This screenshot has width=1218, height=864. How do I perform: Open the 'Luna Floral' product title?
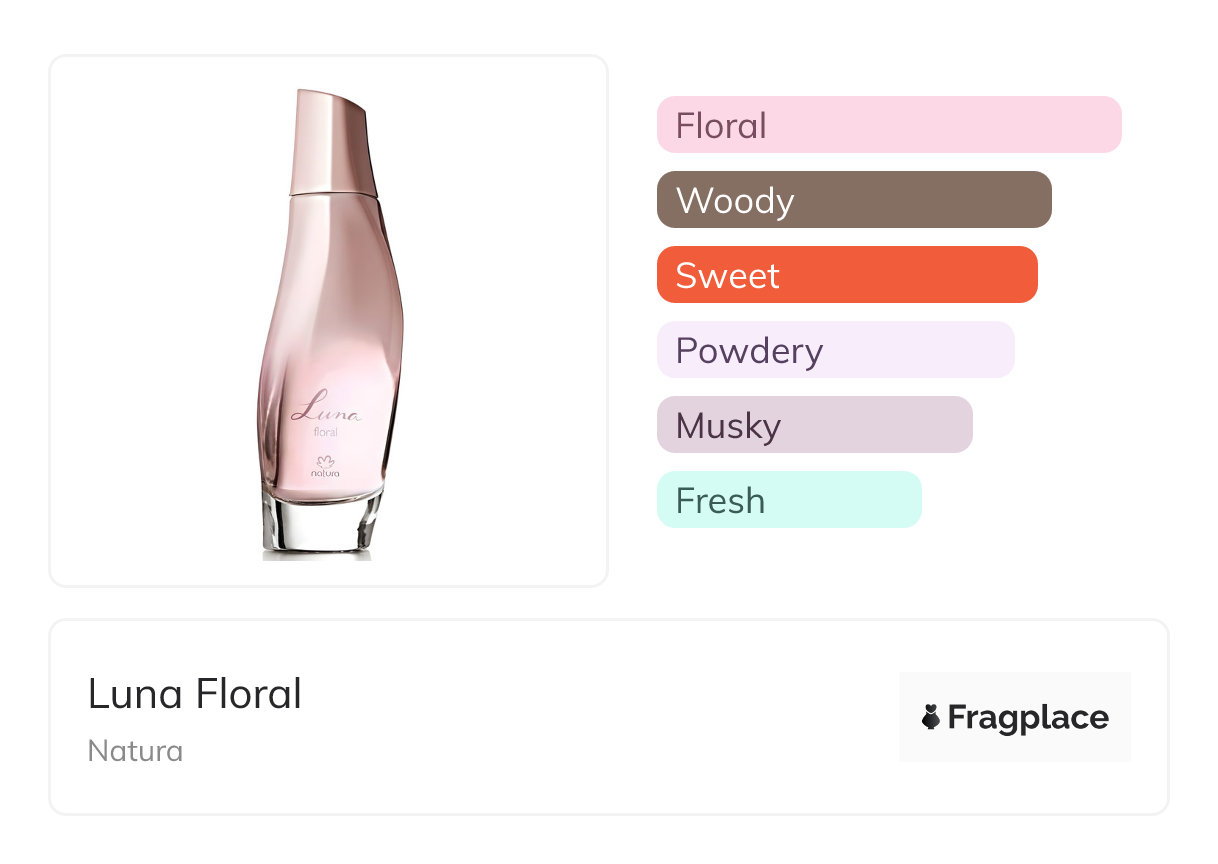[195, 694]
